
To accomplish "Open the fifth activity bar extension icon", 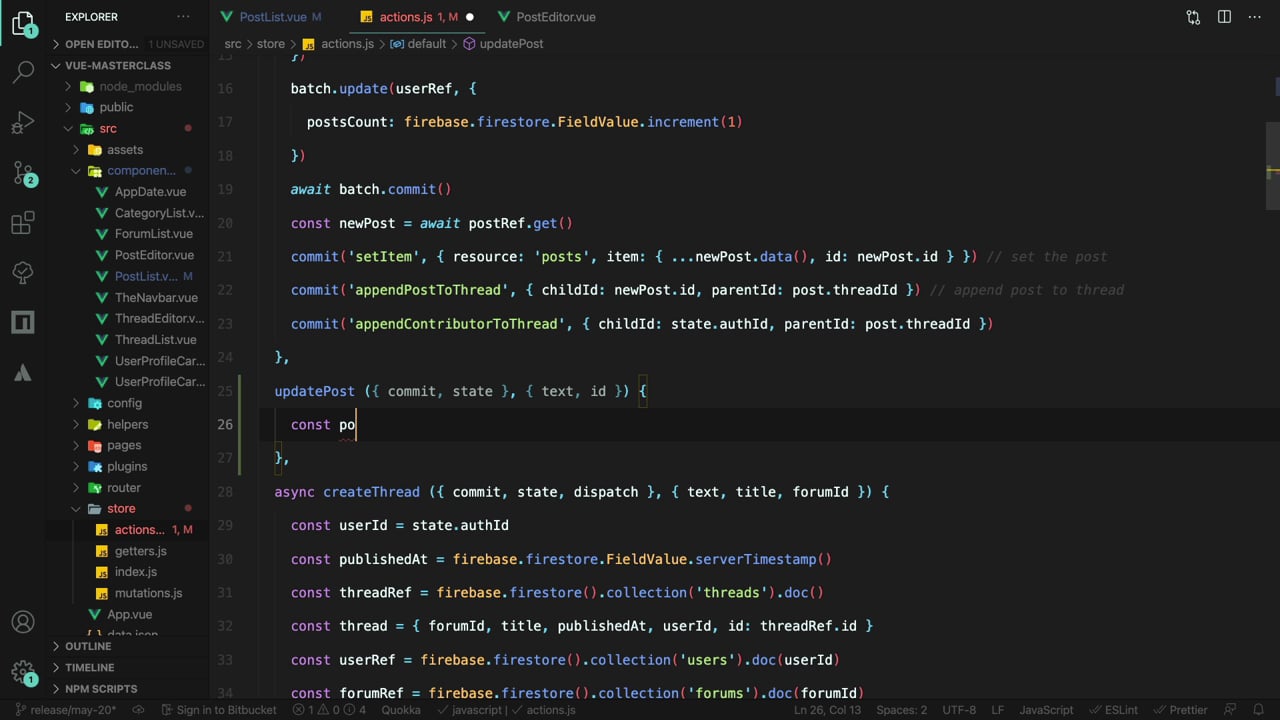I will coord(23,272).
